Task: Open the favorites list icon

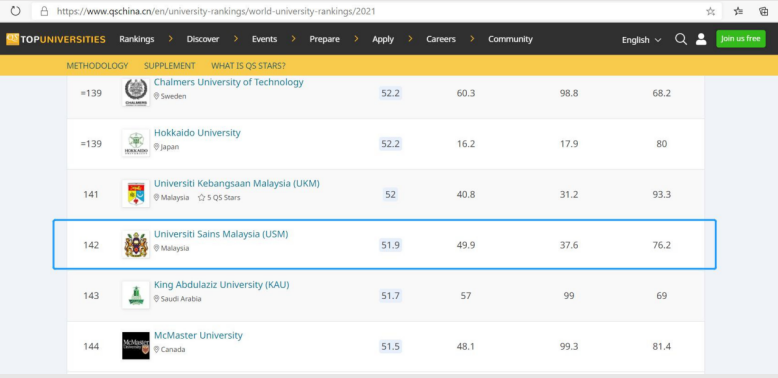Action: [738, 11]
